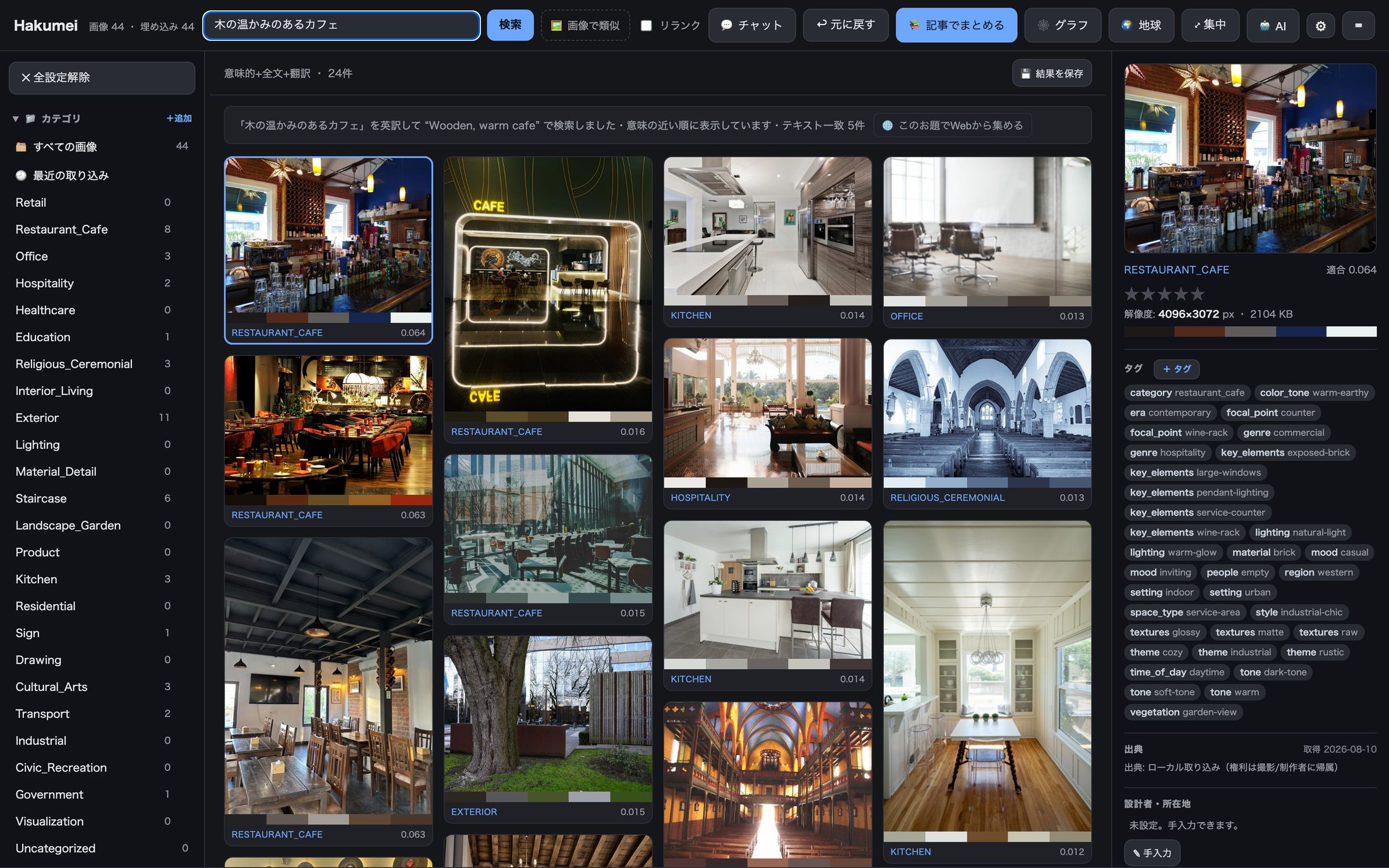Click the navy blue swatch in detail palette
This screenshot has width=1389, height=868.
(x=1301, y=332)
